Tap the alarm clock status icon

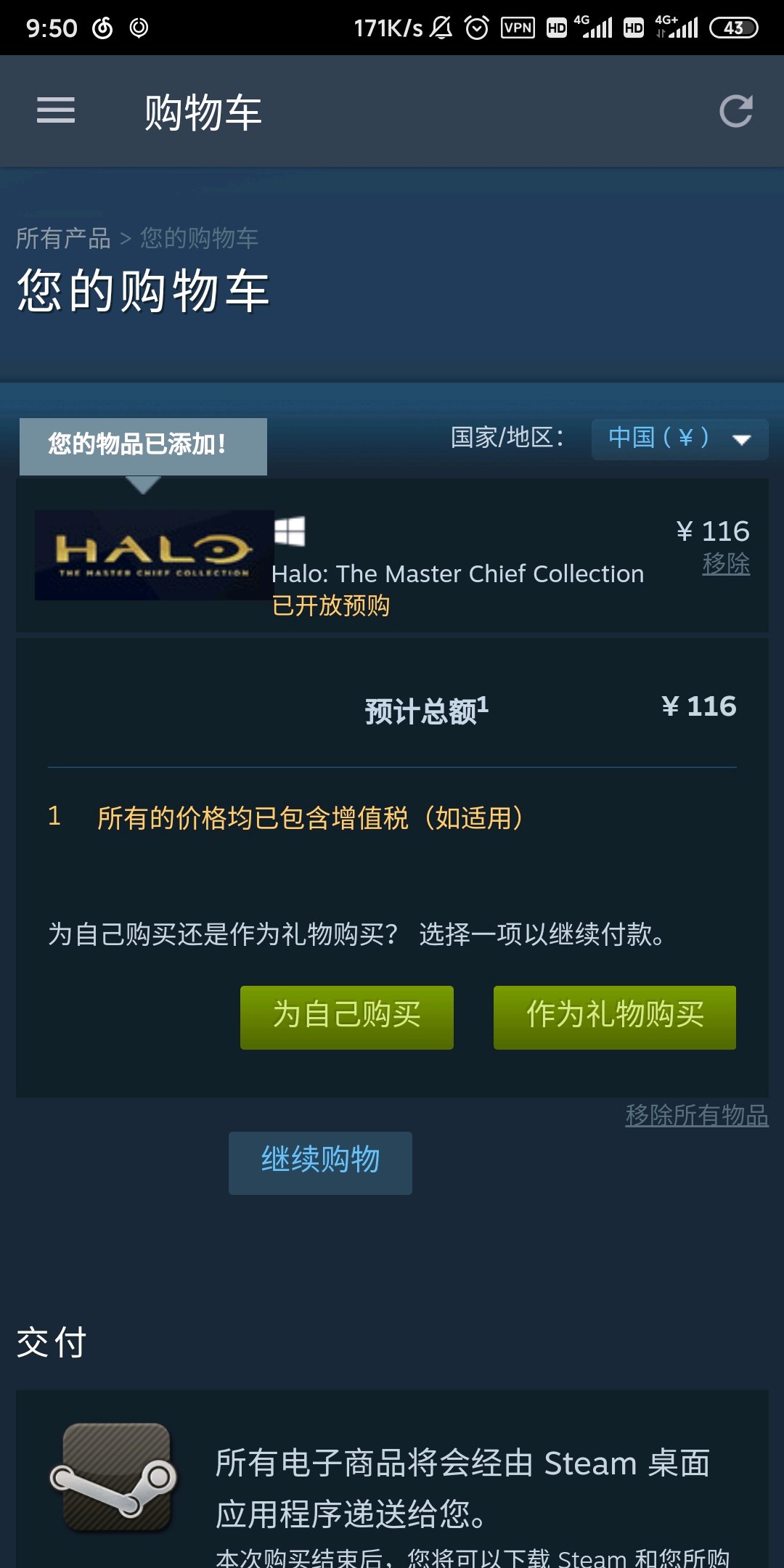tap(476, 28)
